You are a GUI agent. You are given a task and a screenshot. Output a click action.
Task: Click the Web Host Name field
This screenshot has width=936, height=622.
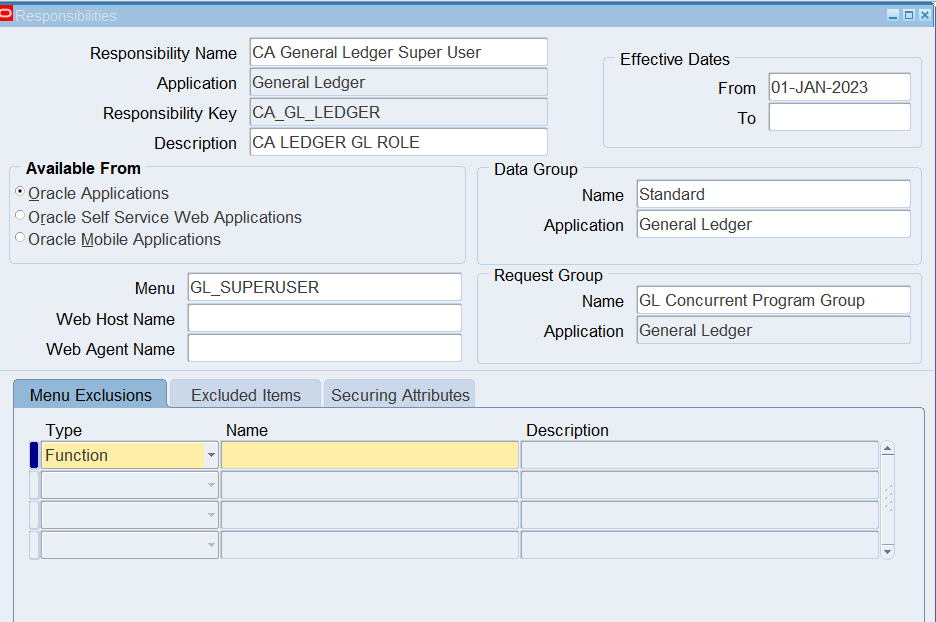325,318
